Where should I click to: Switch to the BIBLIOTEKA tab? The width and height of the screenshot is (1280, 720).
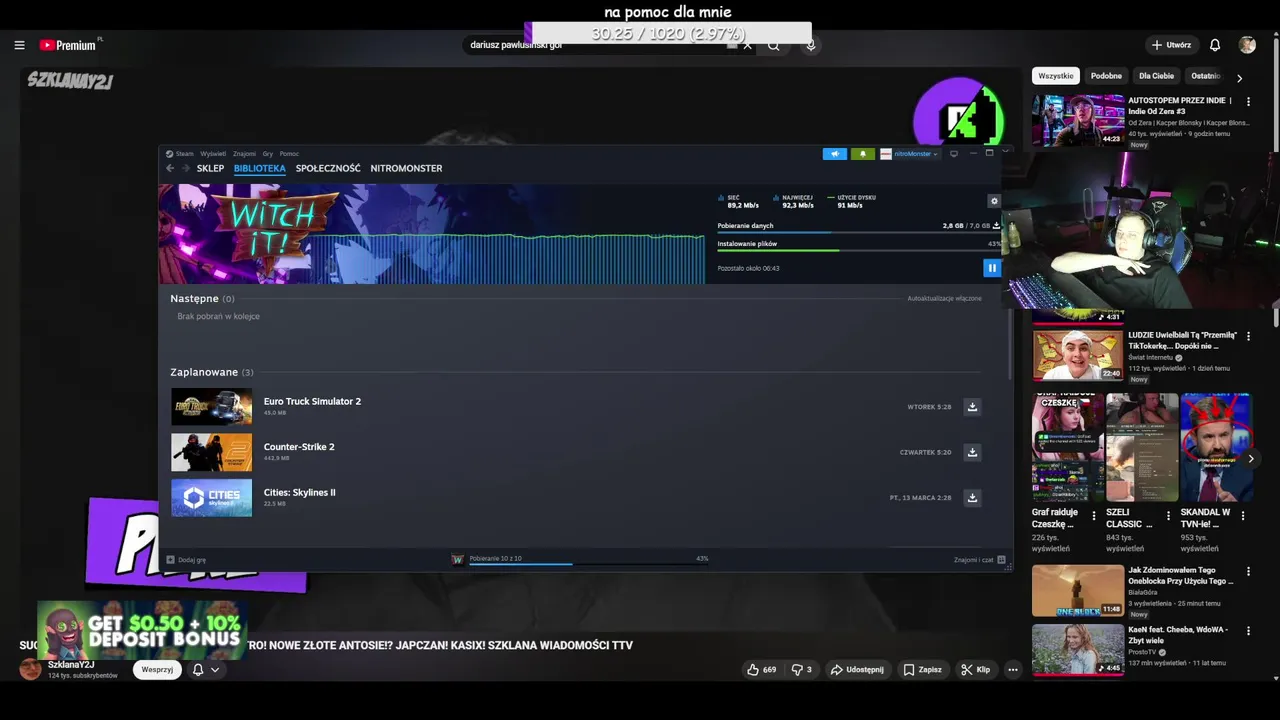260,168
